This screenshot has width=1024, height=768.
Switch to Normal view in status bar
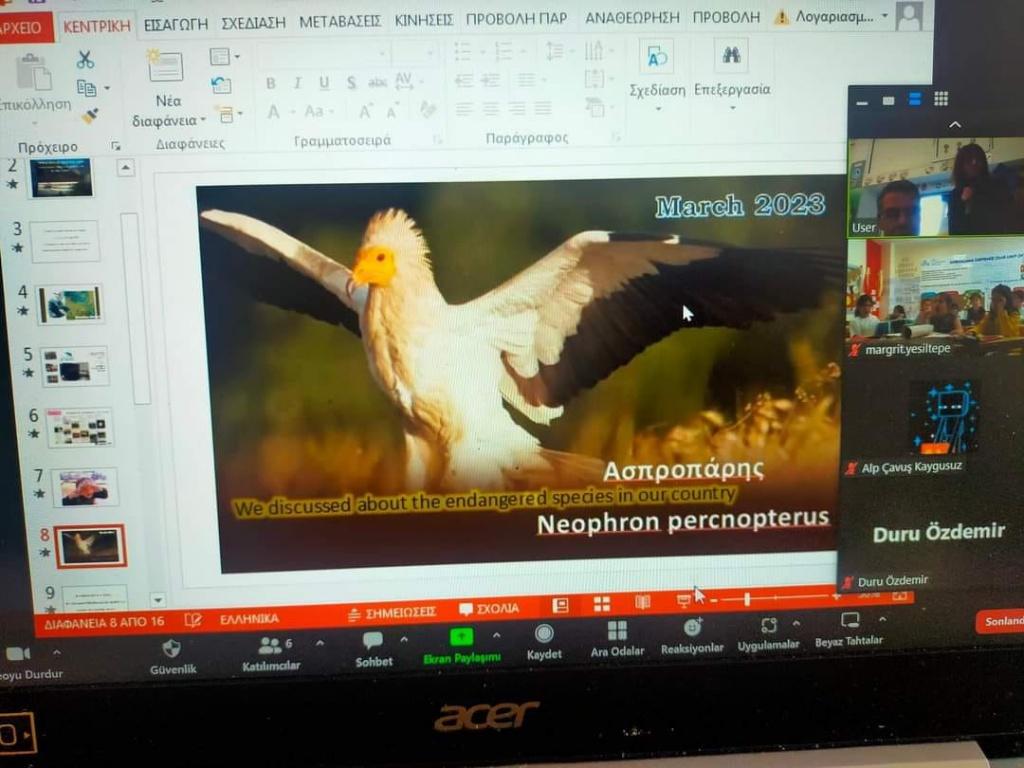561,605
